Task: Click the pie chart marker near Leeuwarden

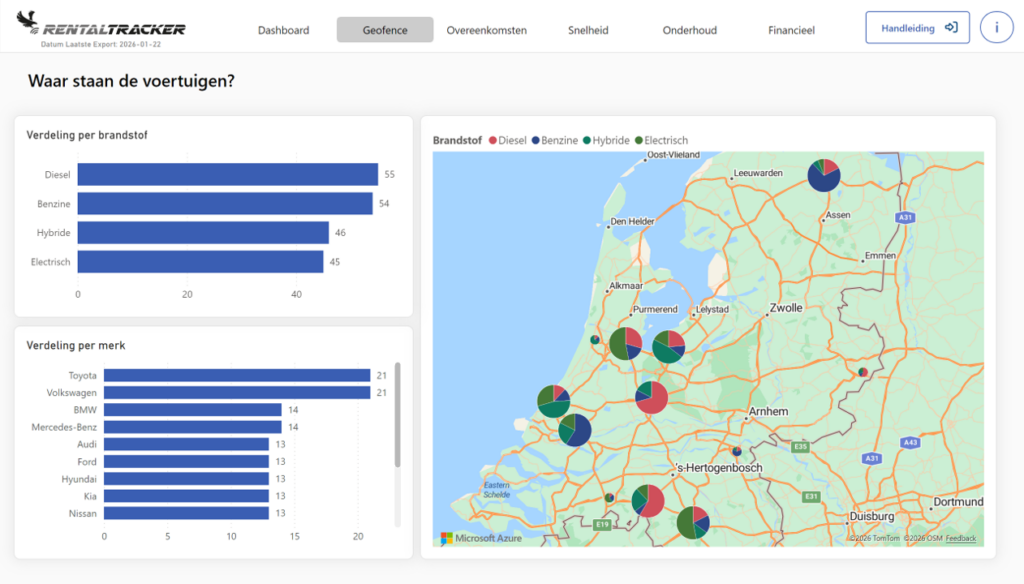Action: coord(824,175)
